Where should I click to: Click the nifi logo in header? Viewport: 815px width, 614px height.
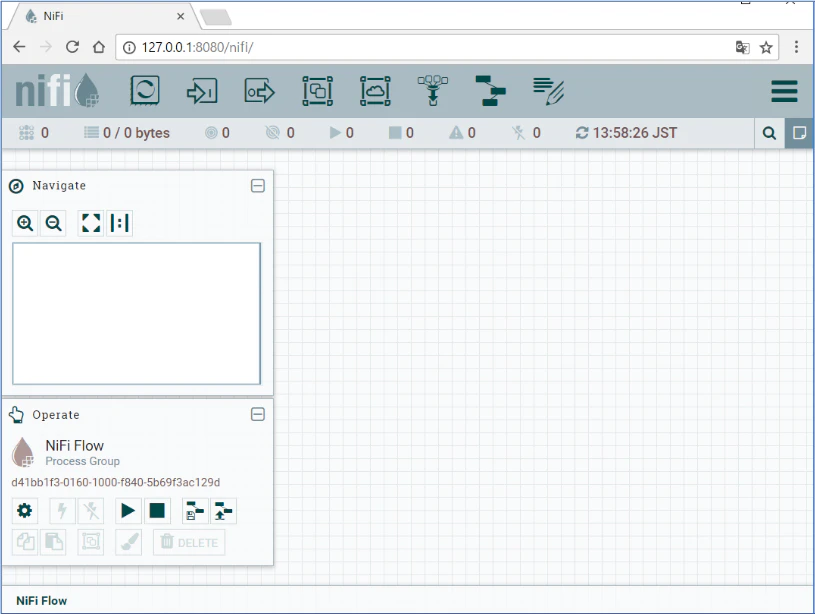coord(57,90)
